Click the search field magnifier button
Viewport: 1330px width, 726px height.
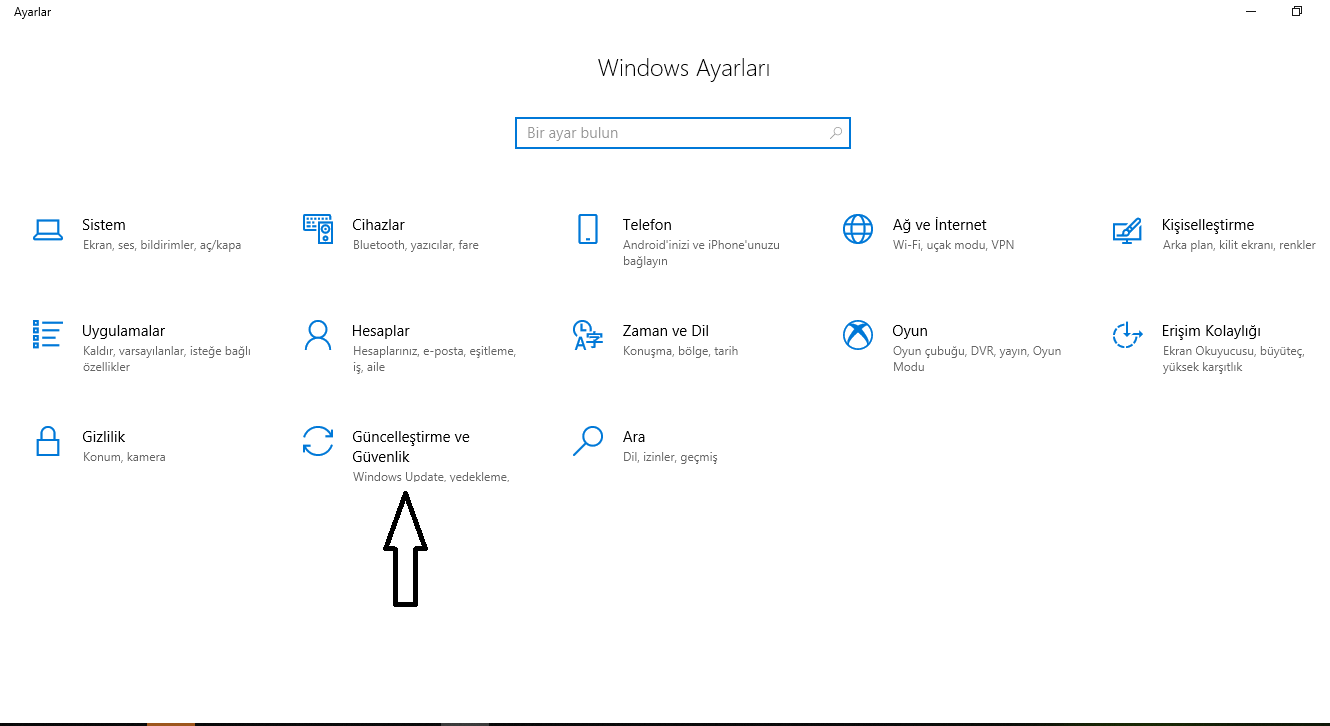835,132
